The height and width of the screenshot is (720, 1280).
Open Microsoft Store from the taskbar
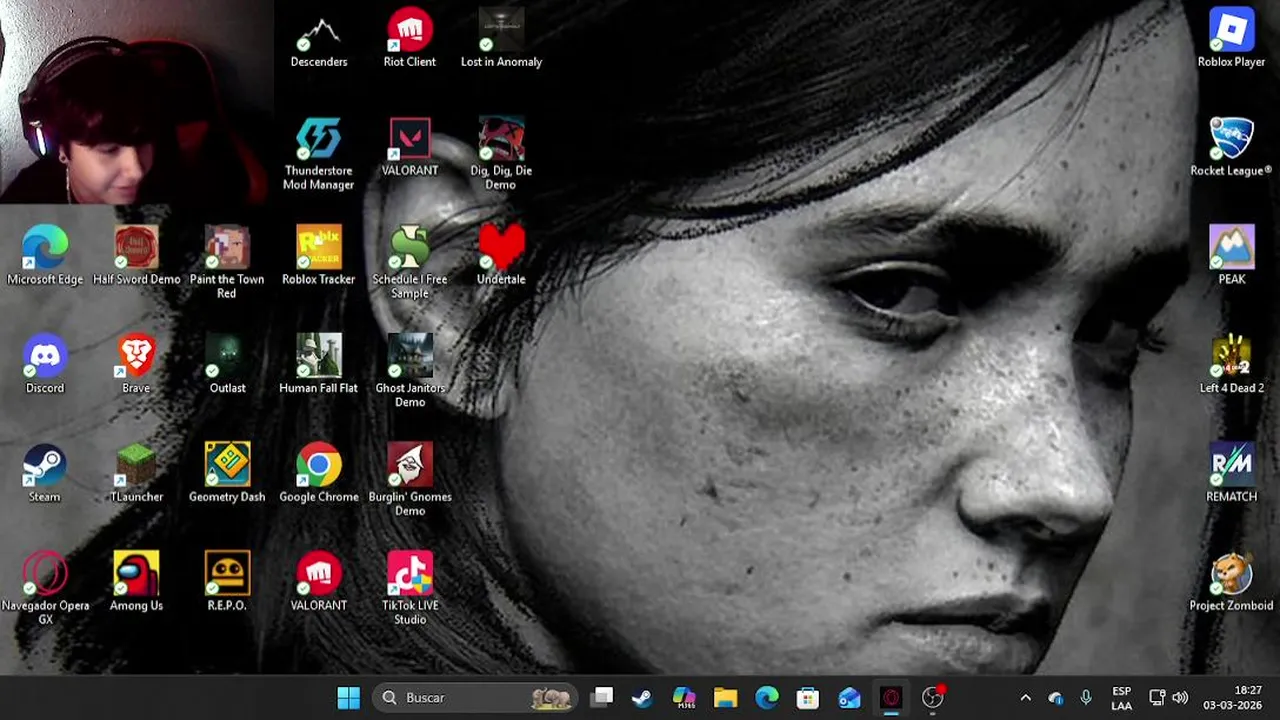tap(808, 698)
